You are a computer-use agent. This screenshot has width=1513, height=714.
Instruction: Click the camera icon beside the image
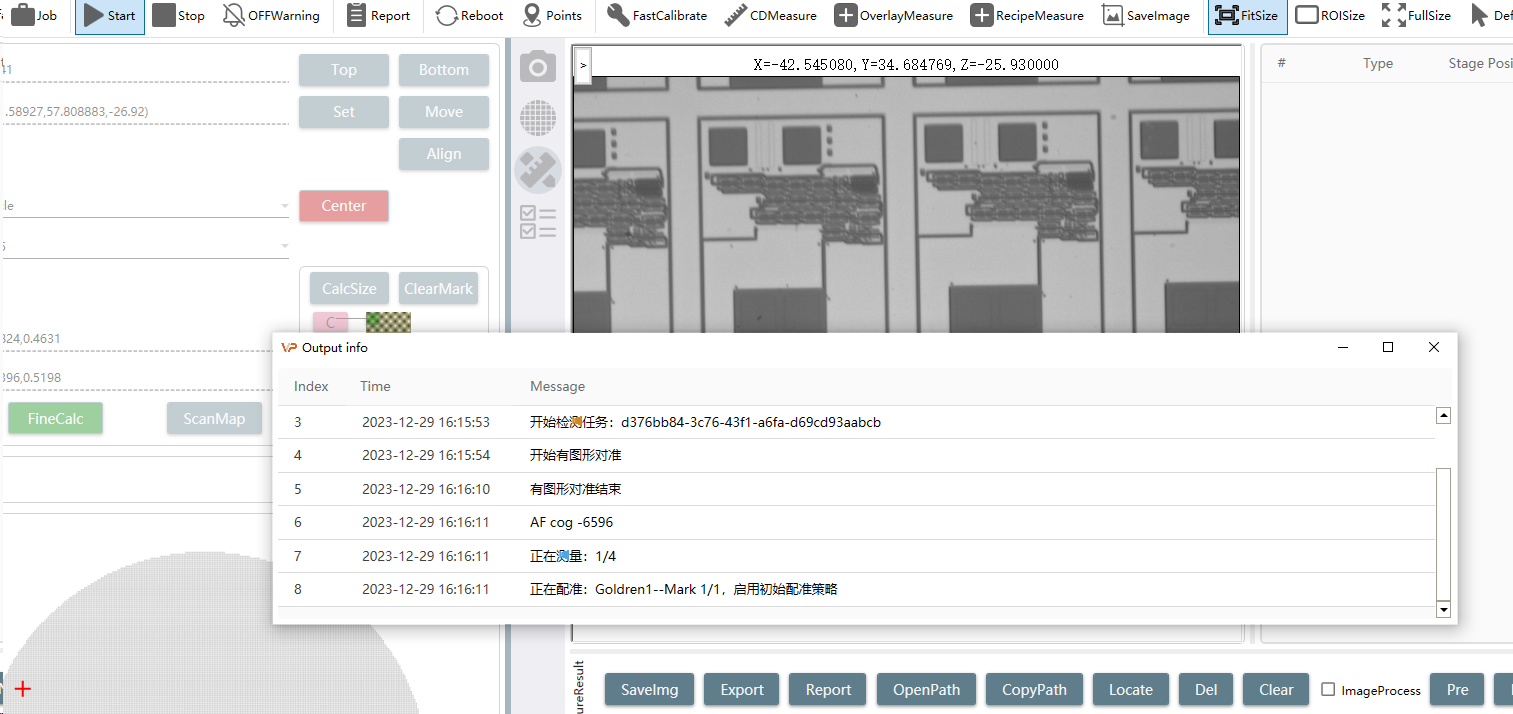[538, 67]
